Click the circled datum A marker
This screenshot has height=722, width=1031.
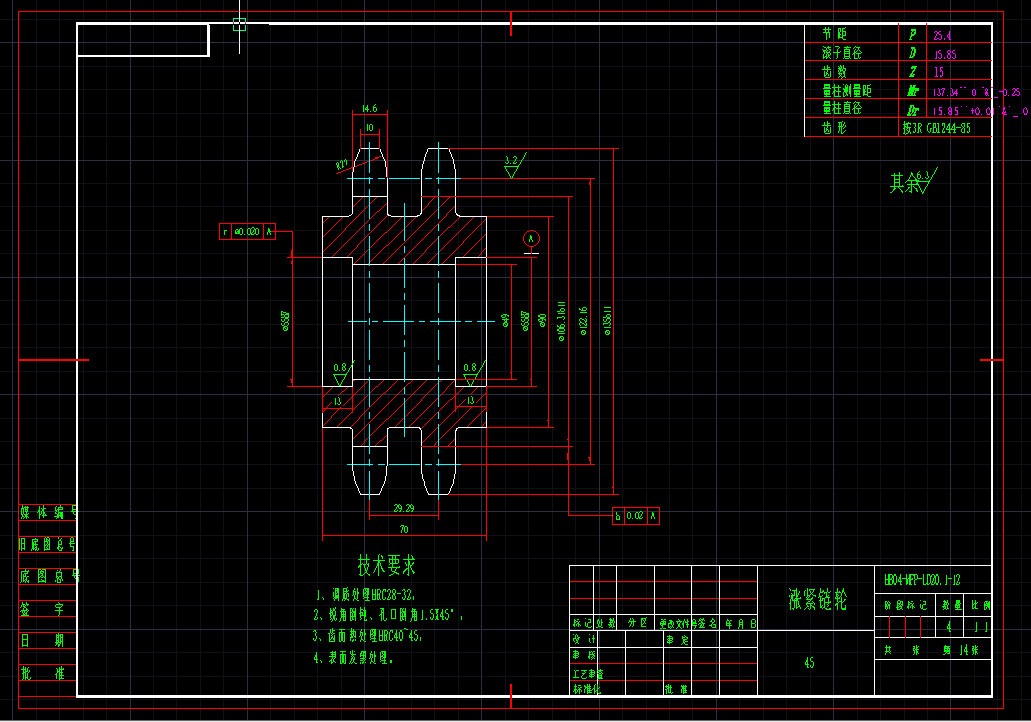(x=531, y=239)
